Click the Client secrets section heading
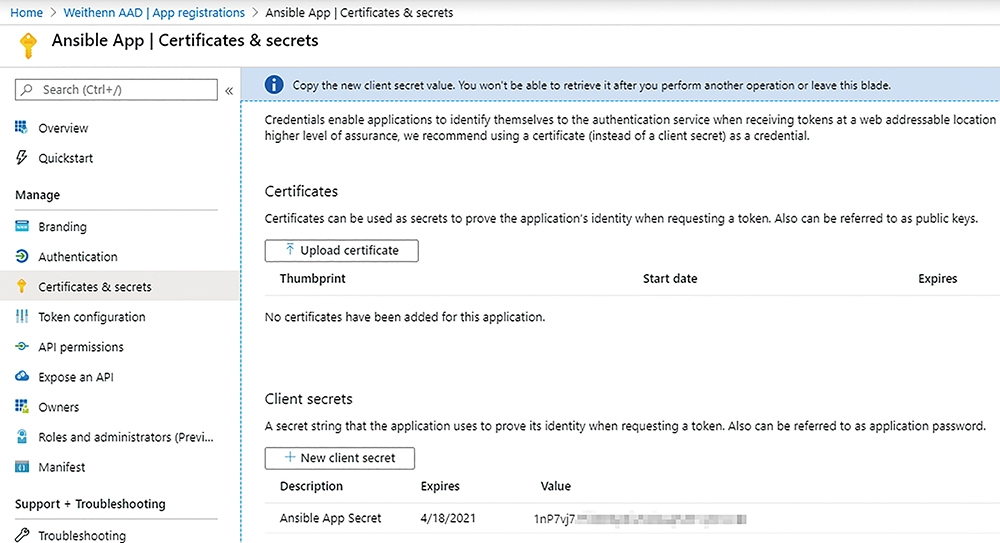 (x=309, y=398)
